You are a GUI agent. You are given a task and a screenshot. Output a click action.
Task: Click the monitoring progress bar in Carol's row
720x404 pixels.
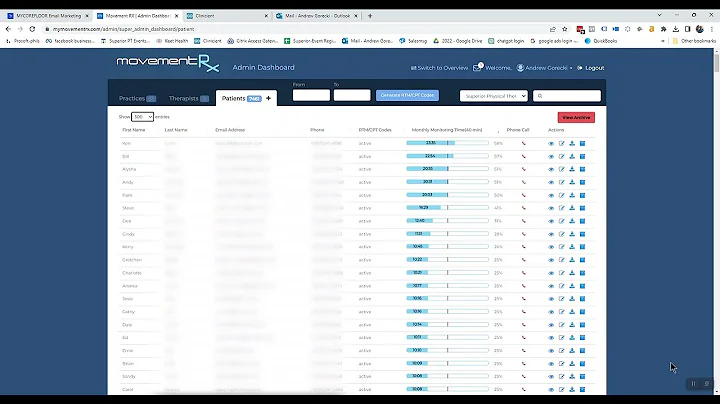[447, 389]
